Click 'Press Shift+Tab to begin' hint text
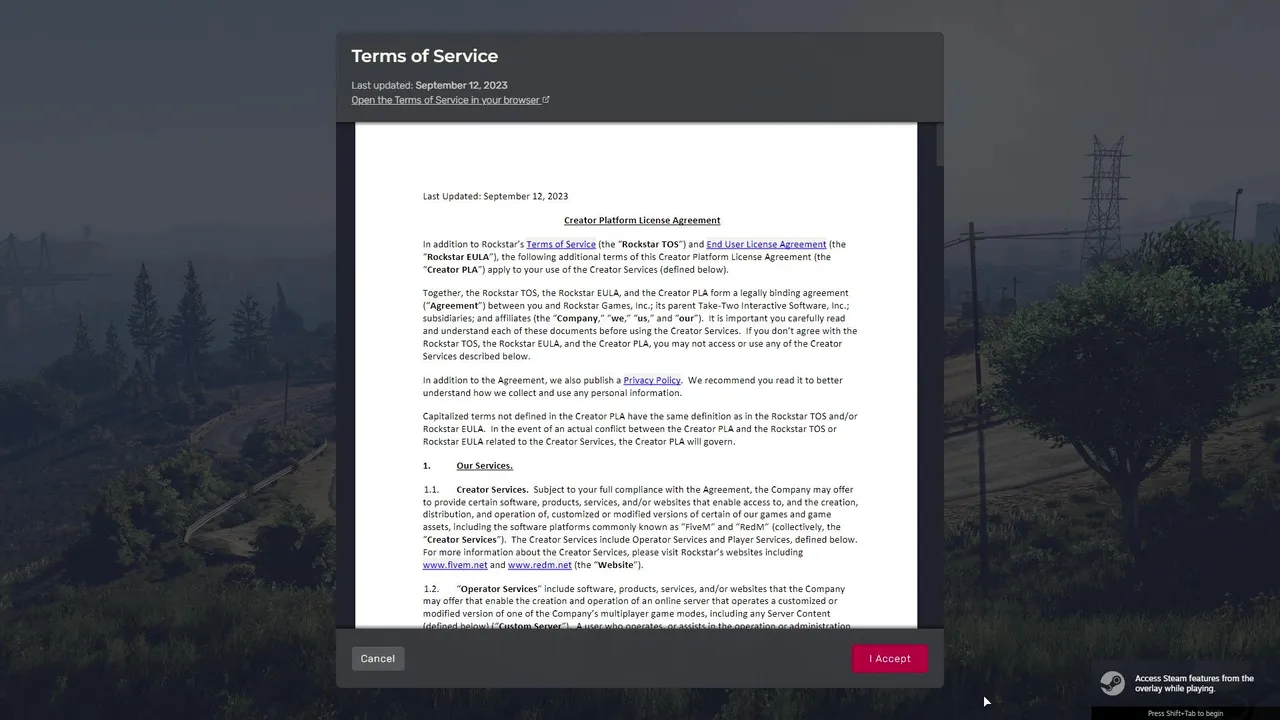 tap(1185, 713)
